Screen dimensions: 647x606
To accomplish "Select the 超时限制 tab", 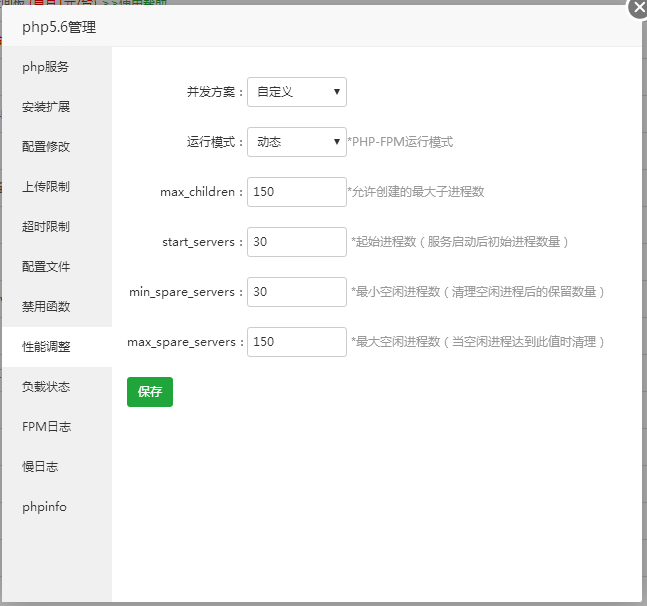I will (57, 227).
